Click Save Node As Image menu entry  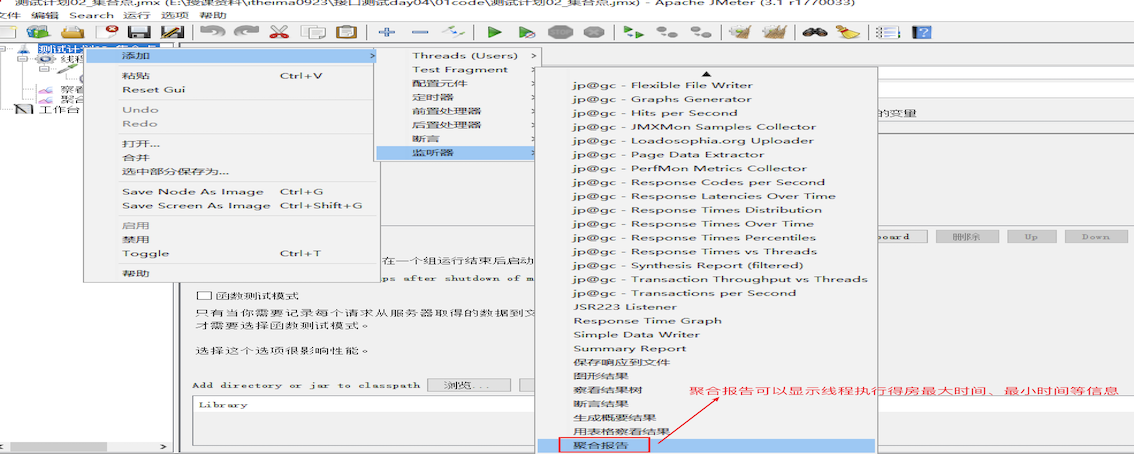(231, 192)
